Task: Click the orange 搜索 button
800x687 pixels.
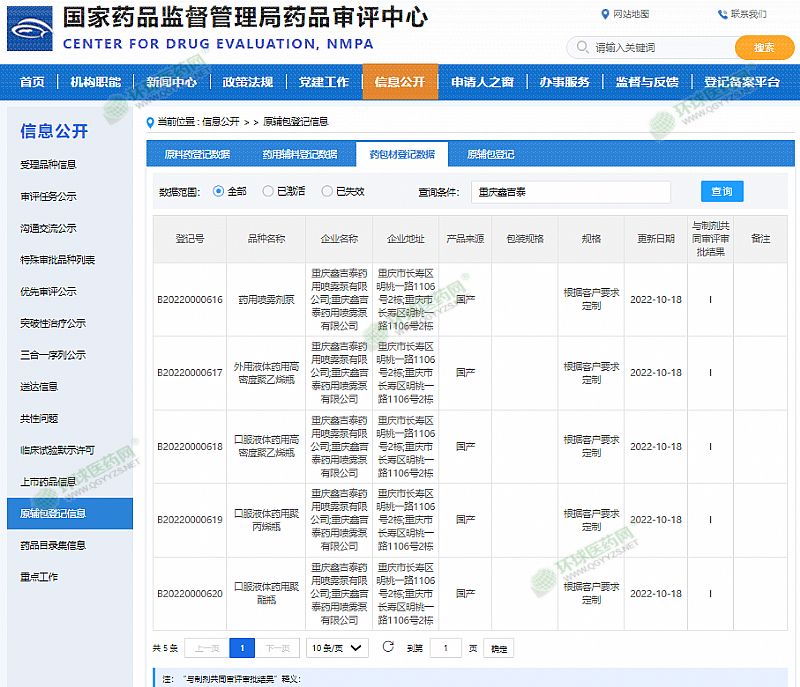Action: pyautogui.click(x=764, y=48)
